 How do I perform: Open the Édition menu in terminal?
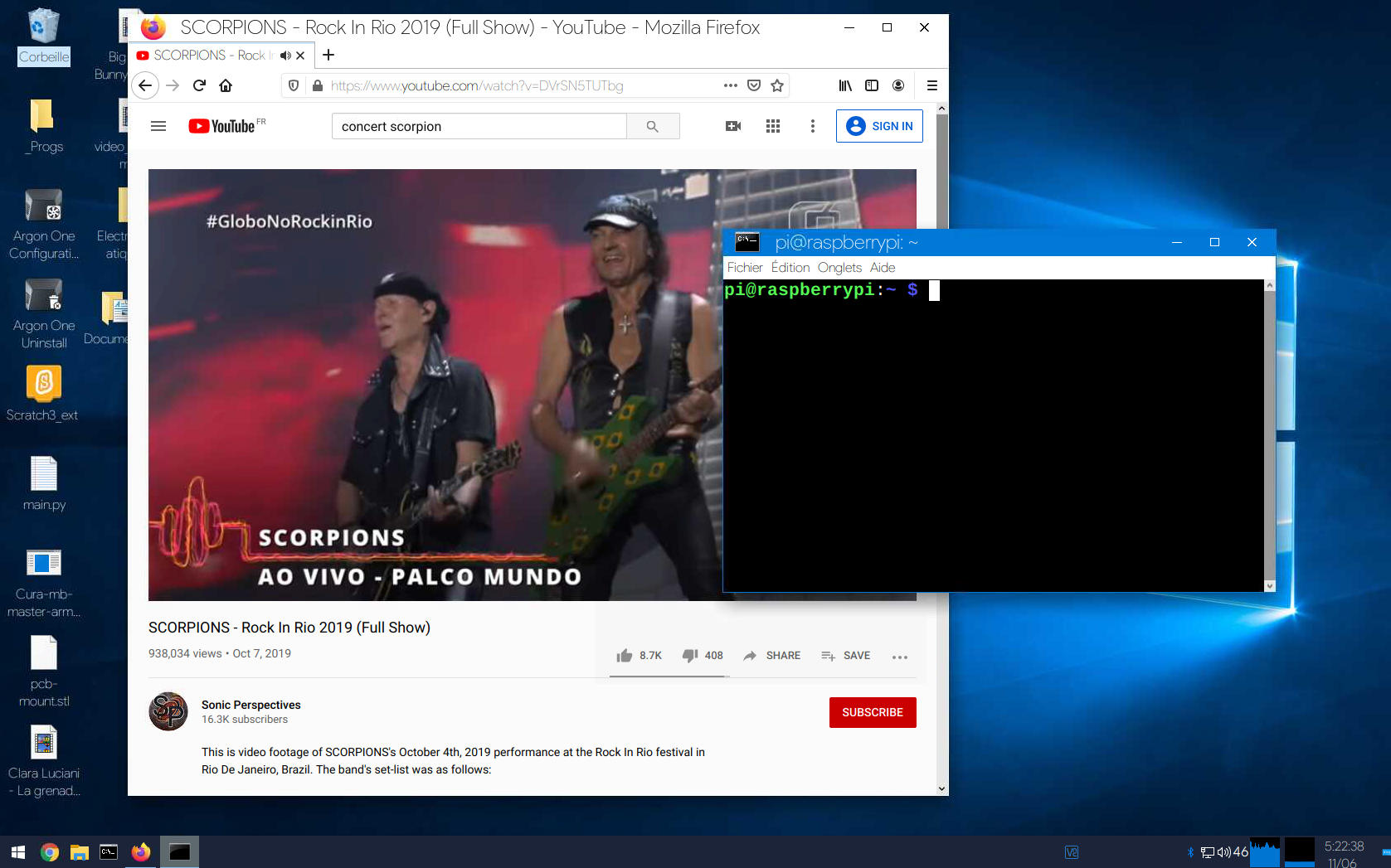point(790,268)
